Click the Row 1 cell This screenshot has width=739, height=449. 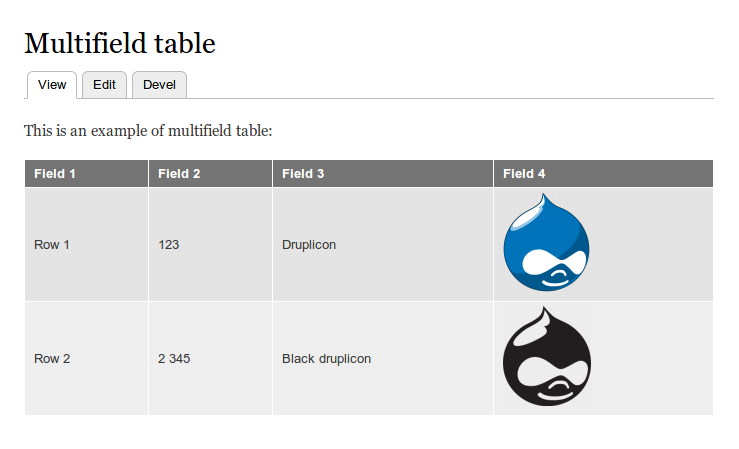point(87,245)
